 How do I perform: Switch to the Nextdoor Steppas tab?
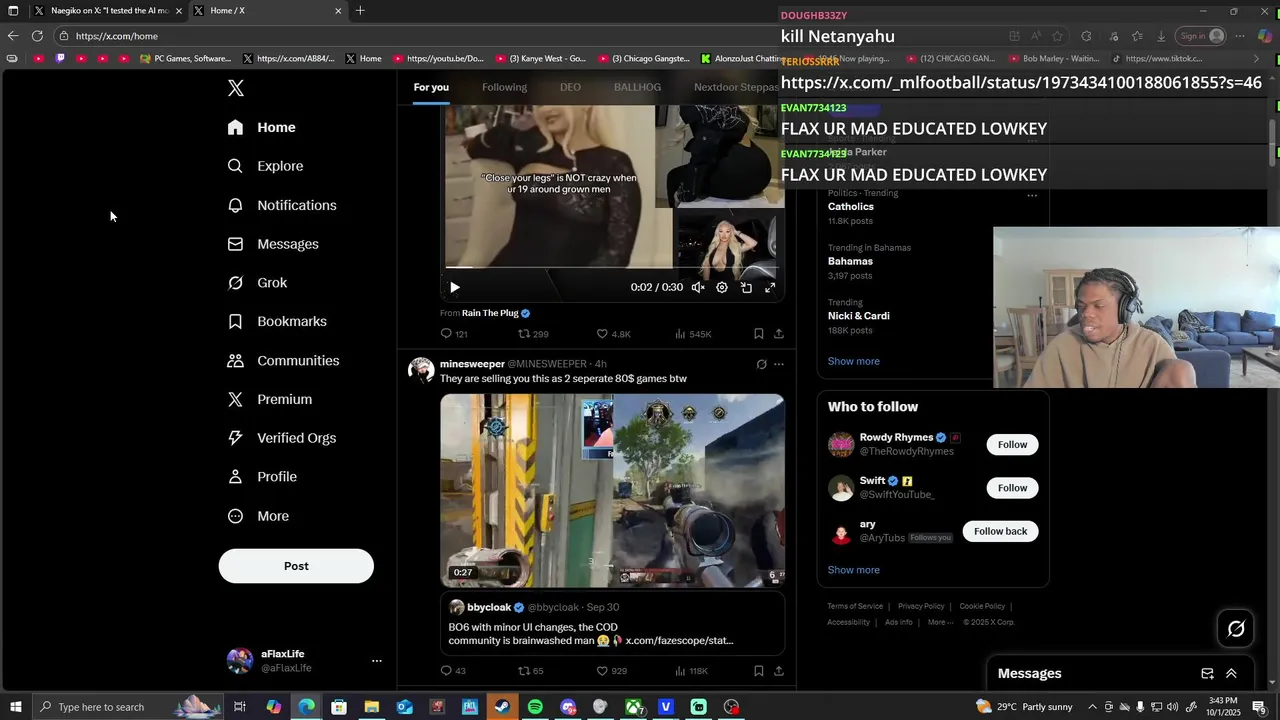click(x=736, y=87)
